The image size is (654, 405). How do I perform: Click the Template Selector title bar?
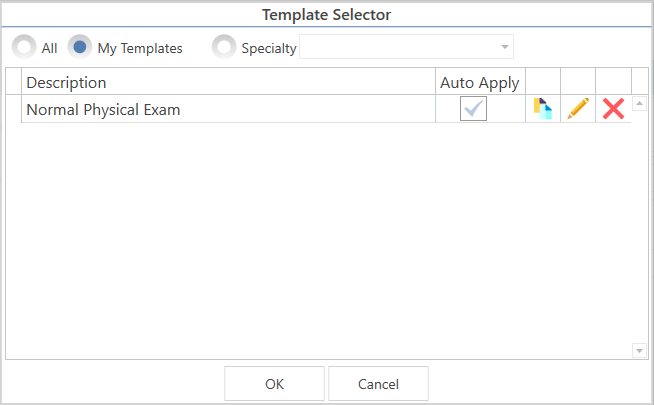(x=327, y=15)
